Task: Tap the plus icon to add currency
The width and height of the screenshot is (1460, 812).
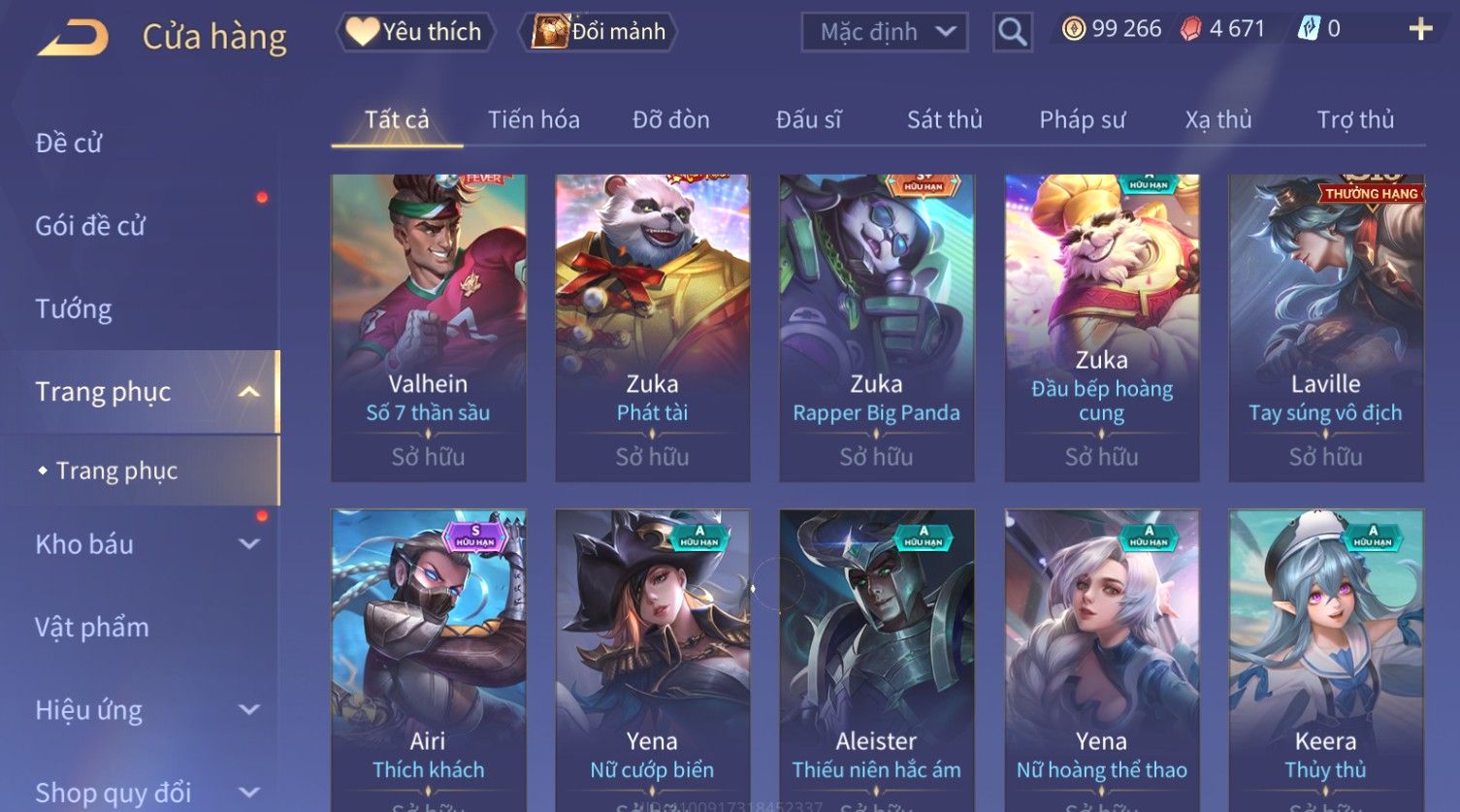Action: pos(1420,29)
